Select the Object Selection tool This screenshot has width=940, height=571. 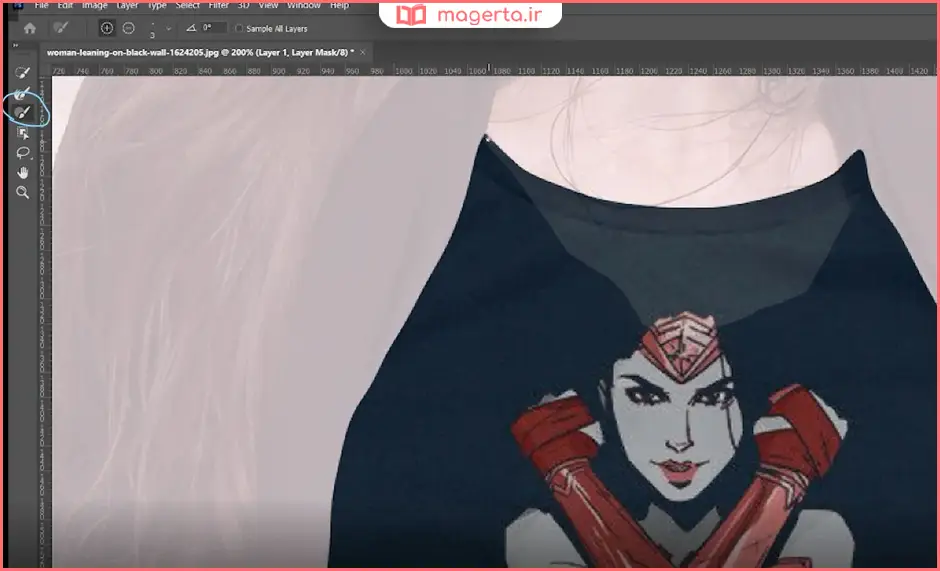pyautogui.click(x=22, y=133)
